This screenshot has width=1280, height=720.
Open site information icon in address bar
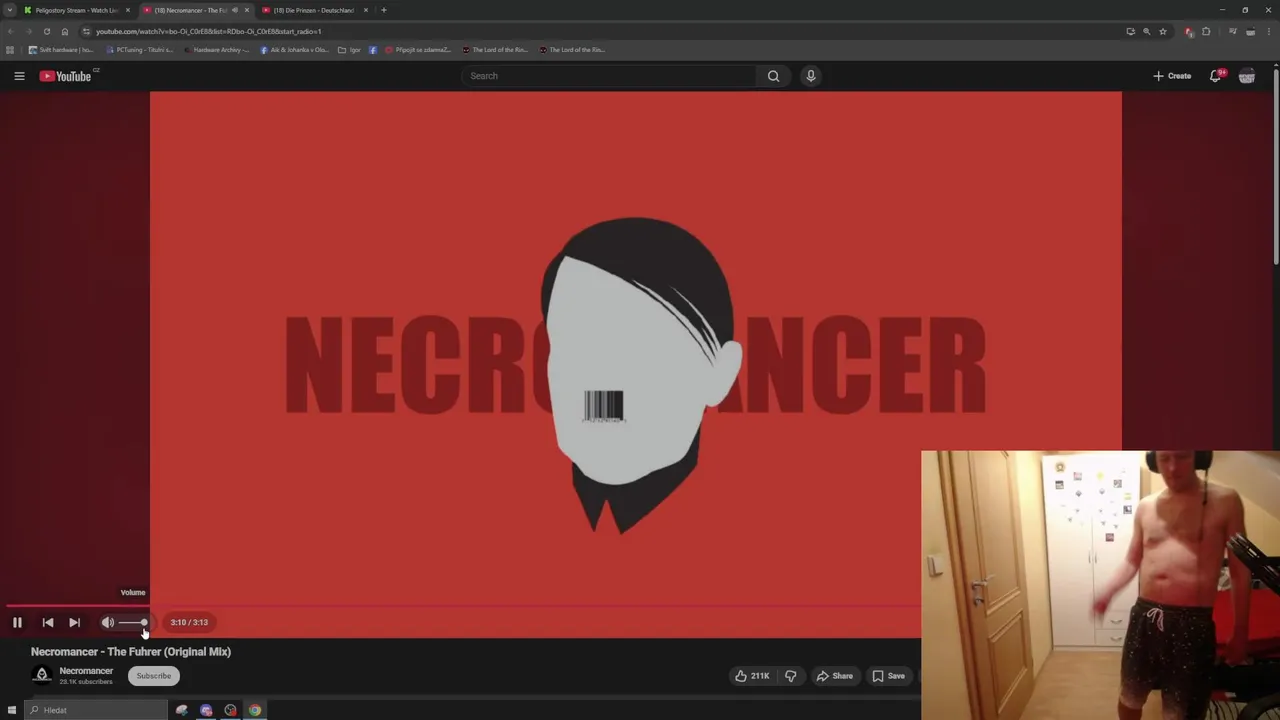click(86, 31)
